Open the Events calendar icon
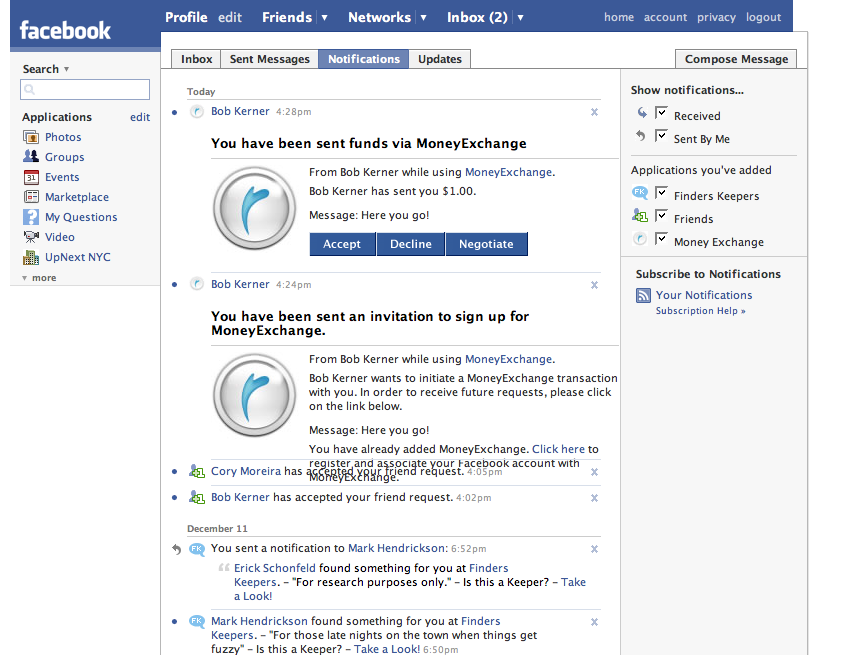This screenshot has height=655, width=842. [31, 177]
